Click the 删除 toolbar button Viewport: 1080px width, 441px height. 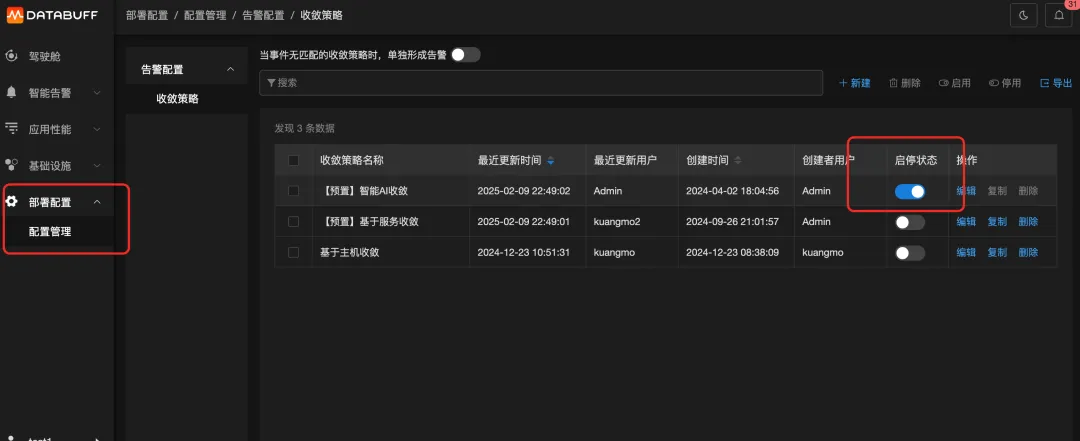pyautogui.click(x=905, y=83)
